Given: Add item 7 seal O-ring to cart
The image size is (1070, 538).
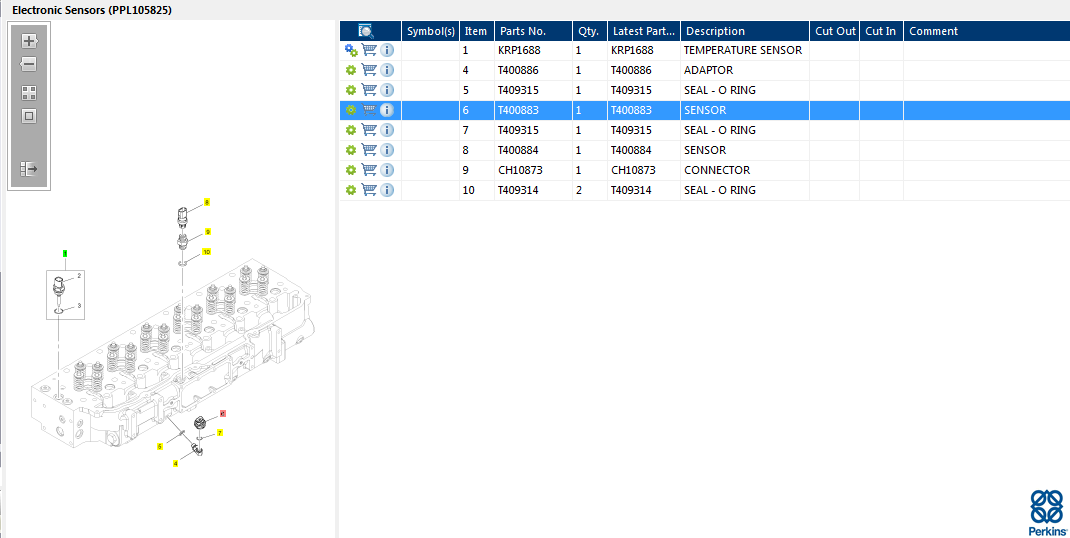Looking at the screenshot, I should coord(369,129).
